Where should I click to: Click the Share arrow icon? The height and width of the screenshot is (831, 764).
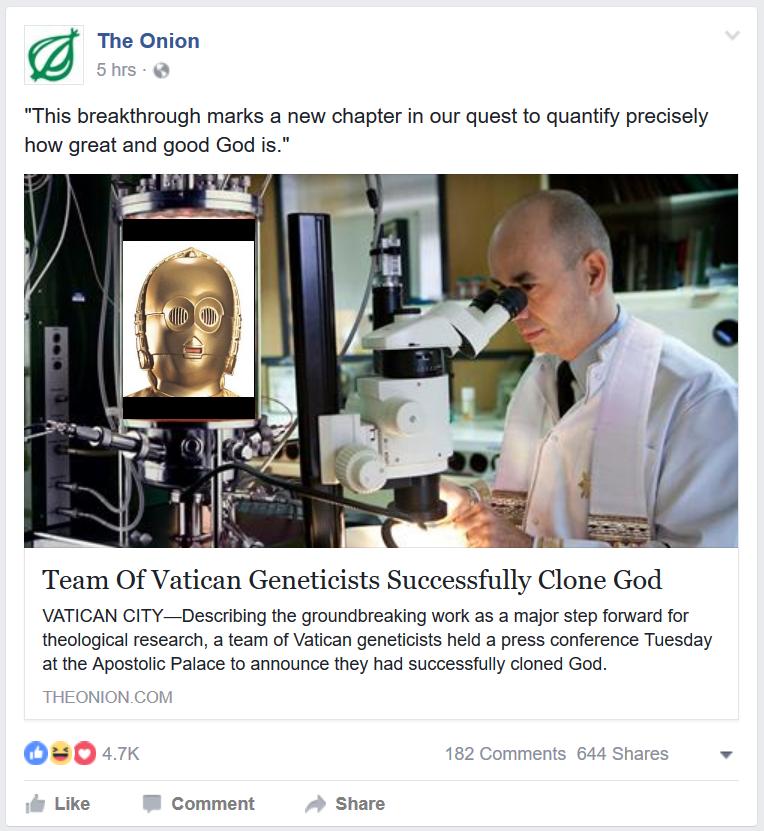coord(316,804)
